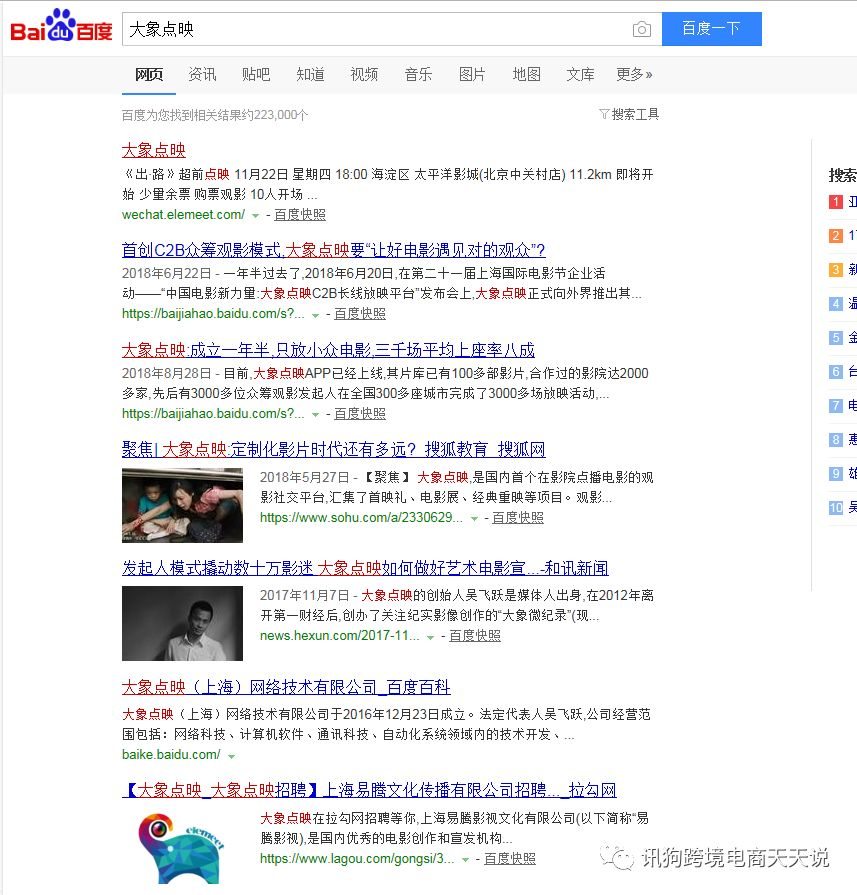Click hot search rank 8 badge

[836, 440]
